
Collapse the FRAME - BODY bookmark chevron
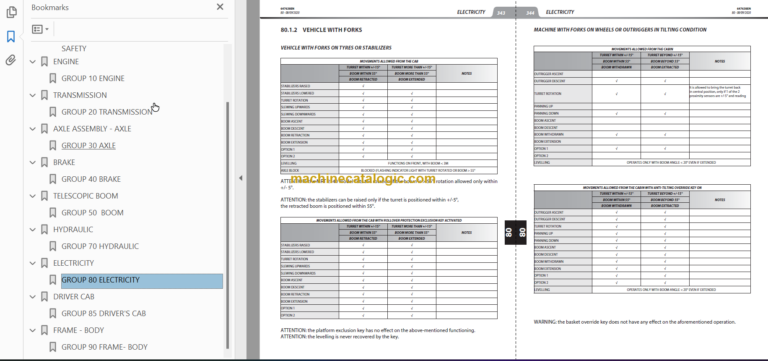[33, 330]
